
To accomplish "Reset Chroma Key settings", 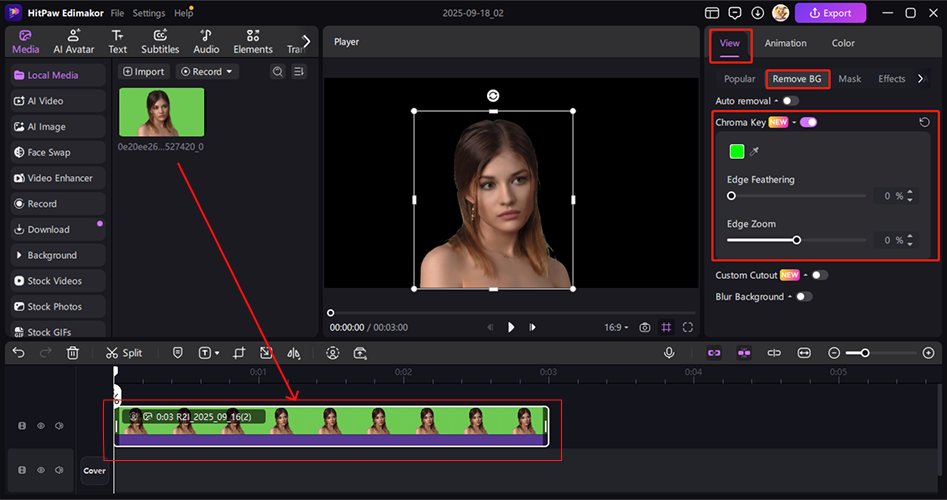I will tap(924, 122).
